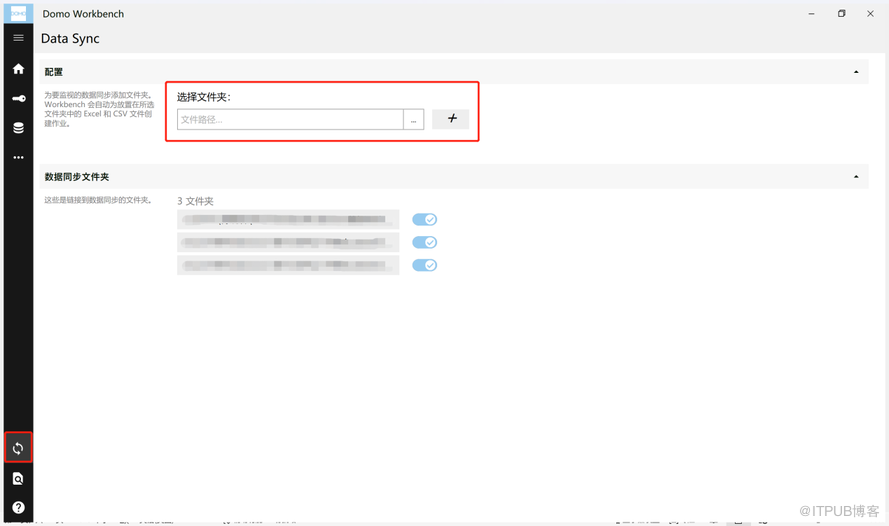Select the Data Sync icon in sidebar

click(18, 448)
